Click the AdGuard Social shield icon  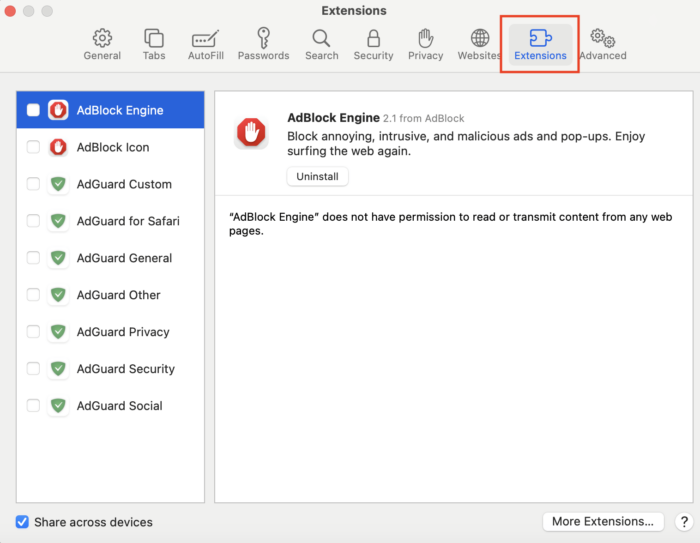(x=58, y=405)
